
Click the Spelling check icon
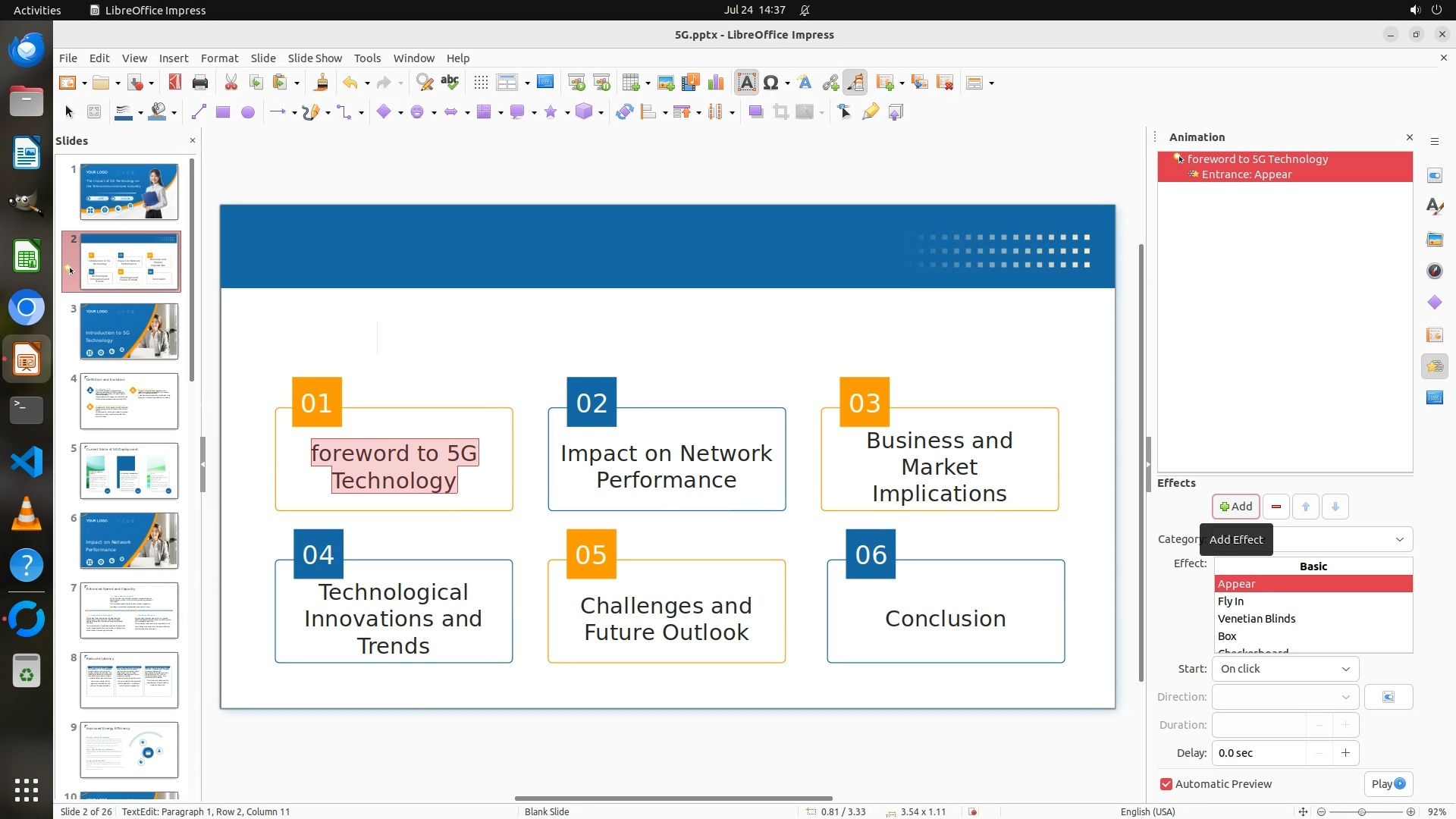click(x=450, y=83)
